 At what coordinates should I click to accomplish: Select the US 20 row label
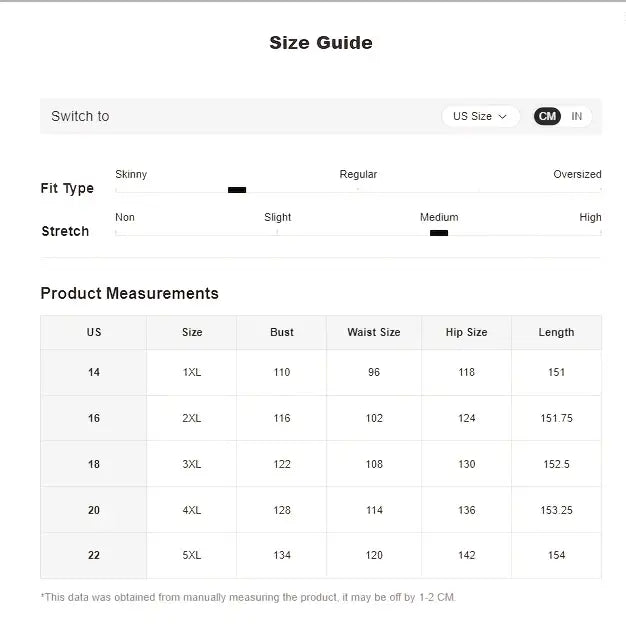coord(94,510)
